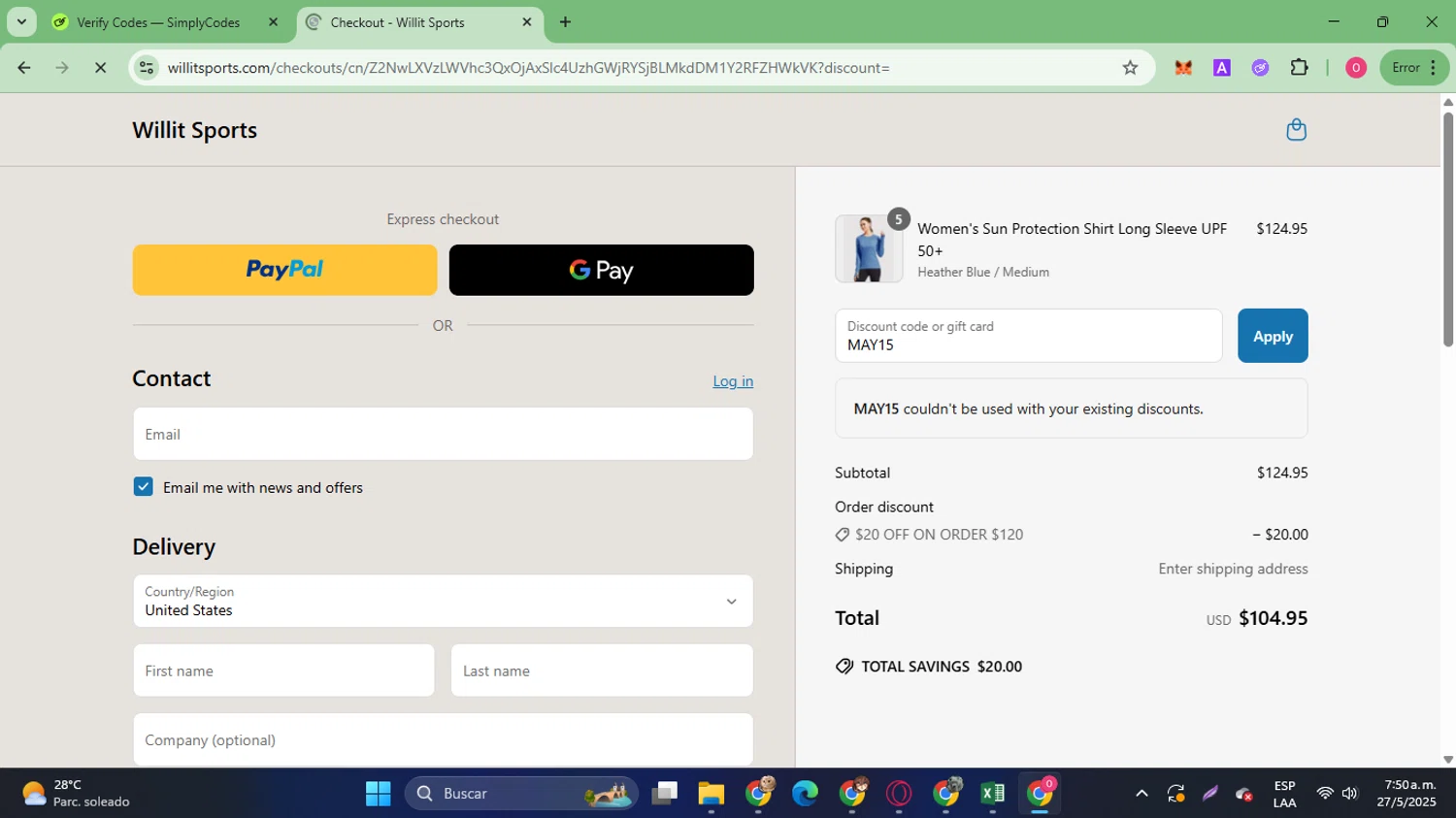Click the $20 OFF ON ORDER $120 discount tag
1456x818 pixels.
click(x=929, y=535)
